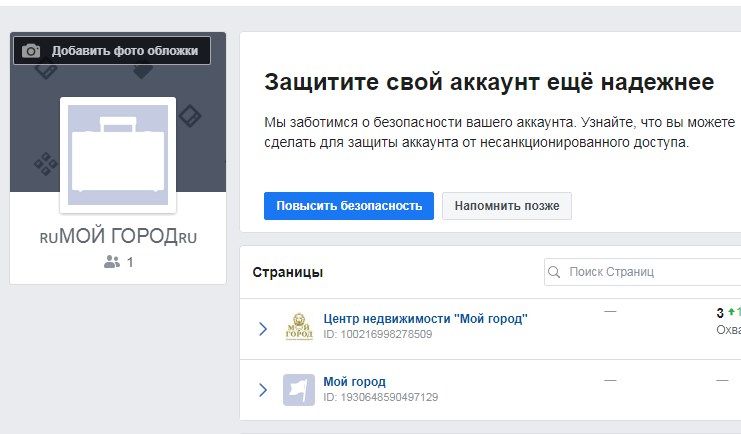Image resolution: width=741 pixels, height=434 pixels.
Task: Expand the Центр недвижимости "Мой город" row
Action: pyautogui.click(x=263, y=329)
